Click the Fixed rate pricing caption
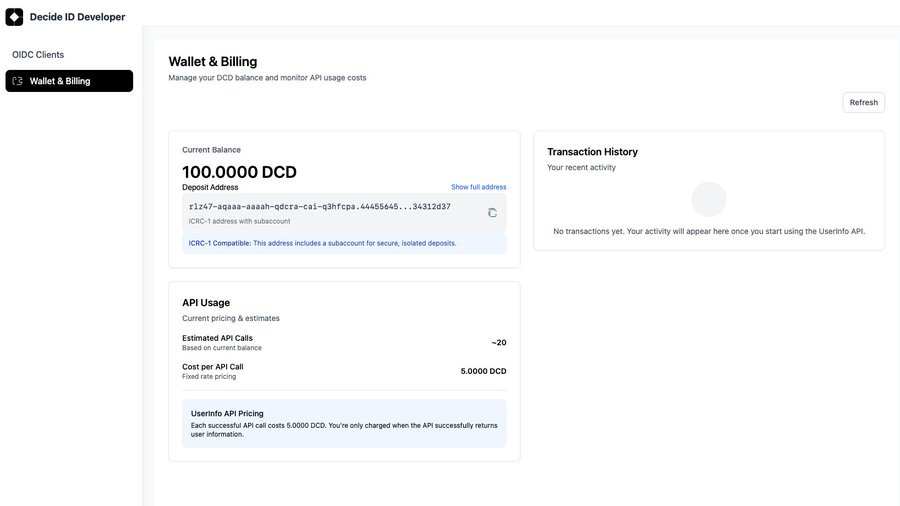 (x=209, y=376)
